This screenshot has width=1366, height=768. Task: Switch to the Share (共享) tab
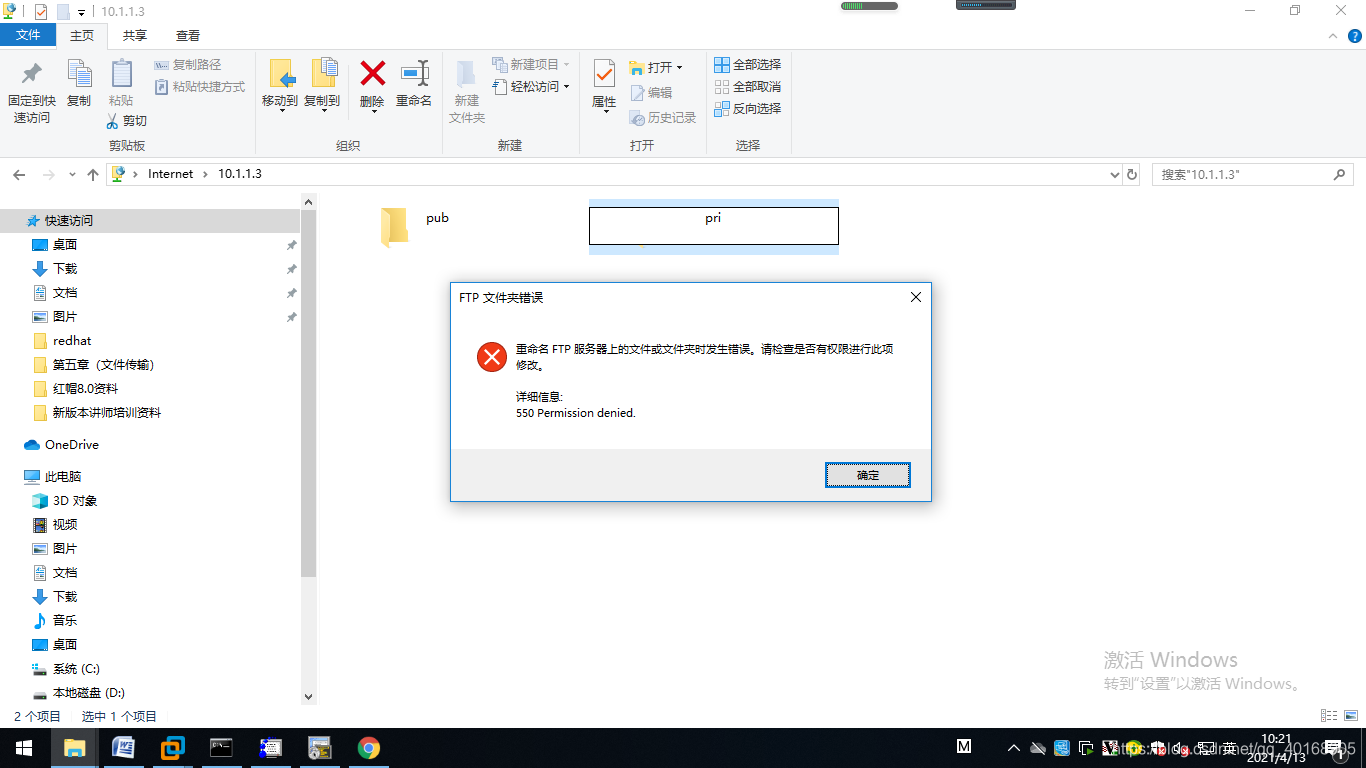pos(135,35)
